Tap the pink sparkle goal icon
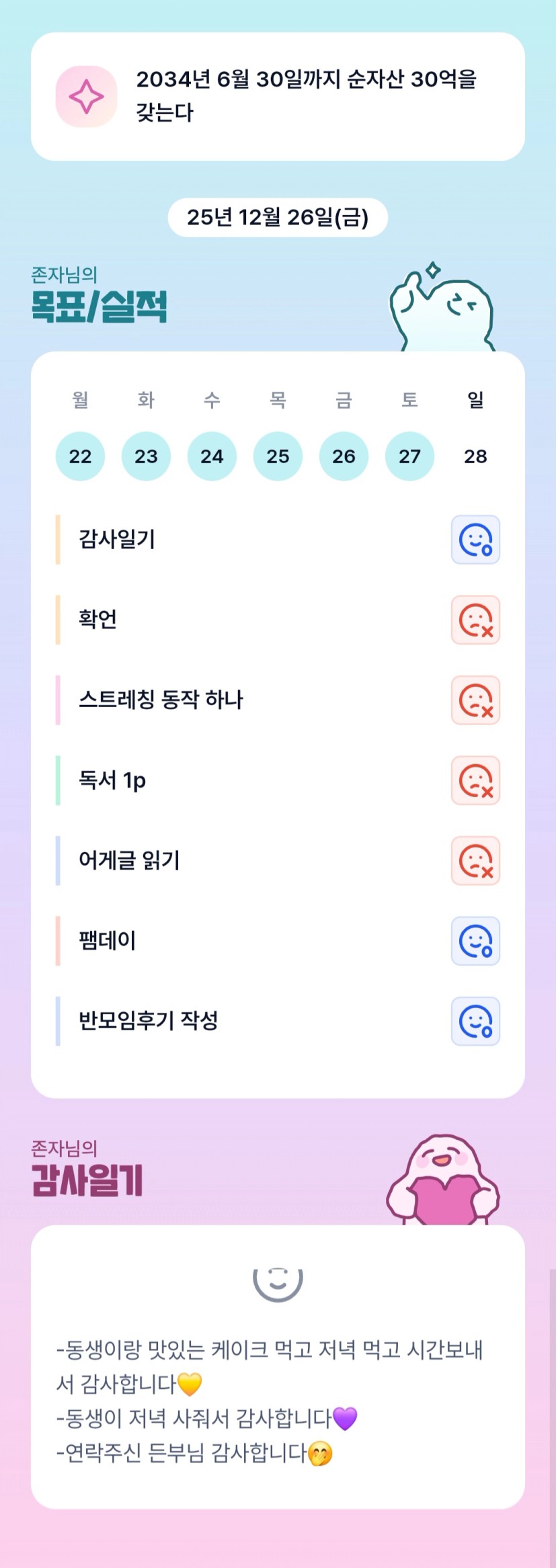The image size is (556, 1568). pos(86,97)
